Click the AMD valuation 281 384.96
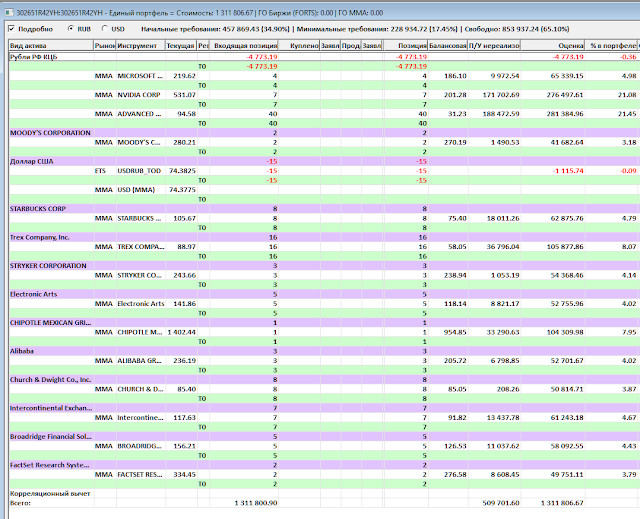The height and width of the screenshot is (519, 640). click(x=565, y=114)
